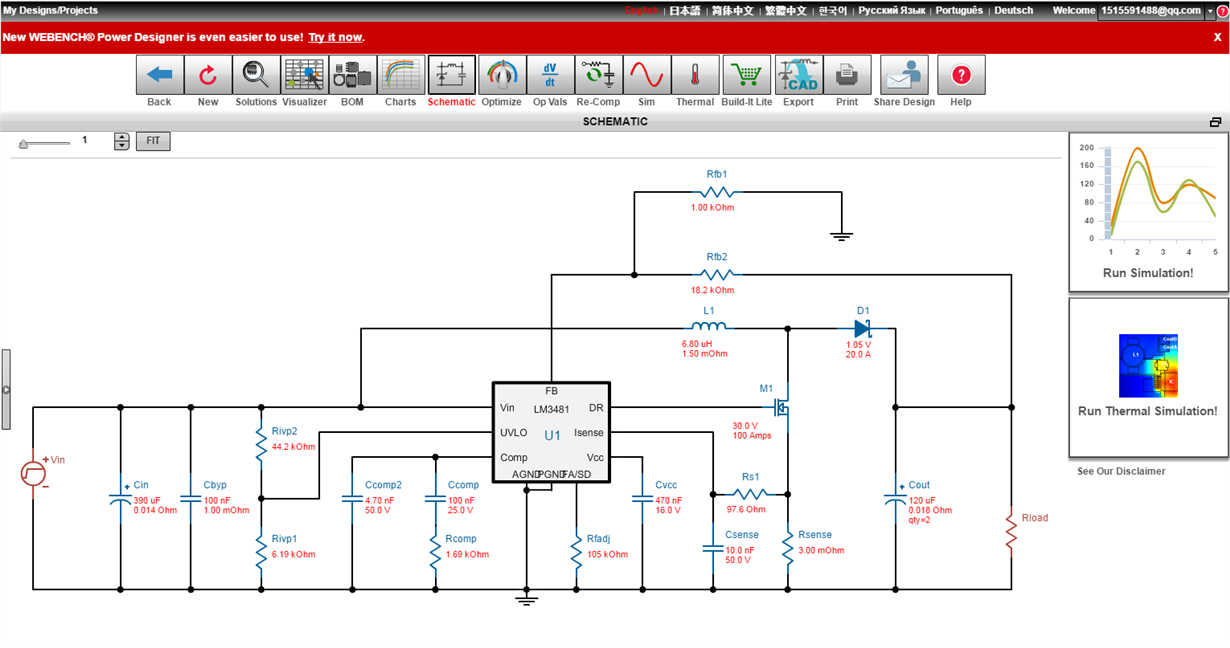Image resolution: width=1230 pixels, height=648 pixels.
Task: Select the Cout capacitor symbol
Action: click(x=895, y=497)
